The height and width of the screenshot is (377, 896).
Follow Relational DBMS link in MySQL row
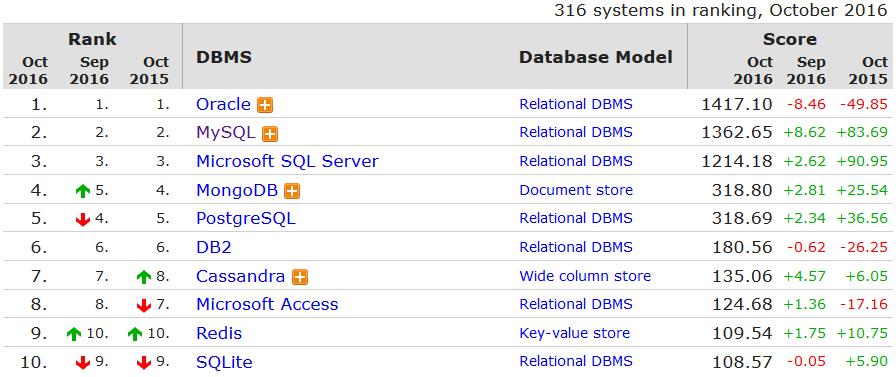(576, 133)
